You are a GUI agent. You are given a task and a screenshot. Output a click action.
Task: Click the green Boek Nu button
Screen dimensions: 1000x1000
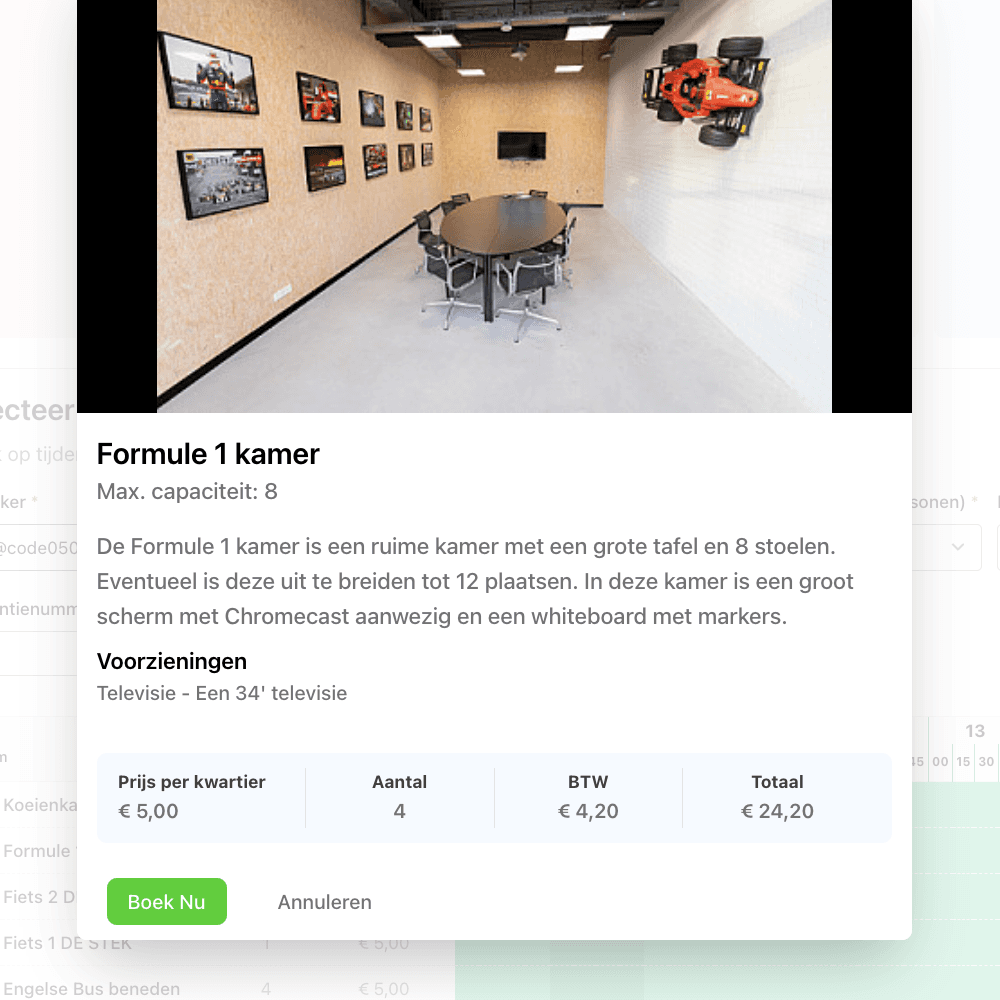coord(166,901)
